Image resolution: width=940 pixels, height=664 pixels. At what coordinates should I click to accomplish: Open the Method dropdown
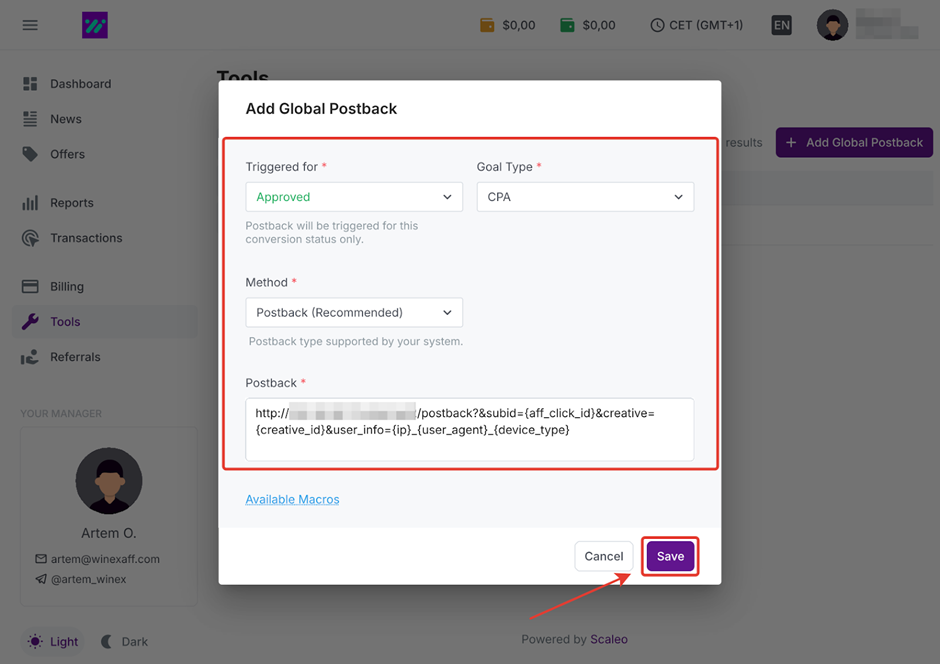(x=354, y=312)
